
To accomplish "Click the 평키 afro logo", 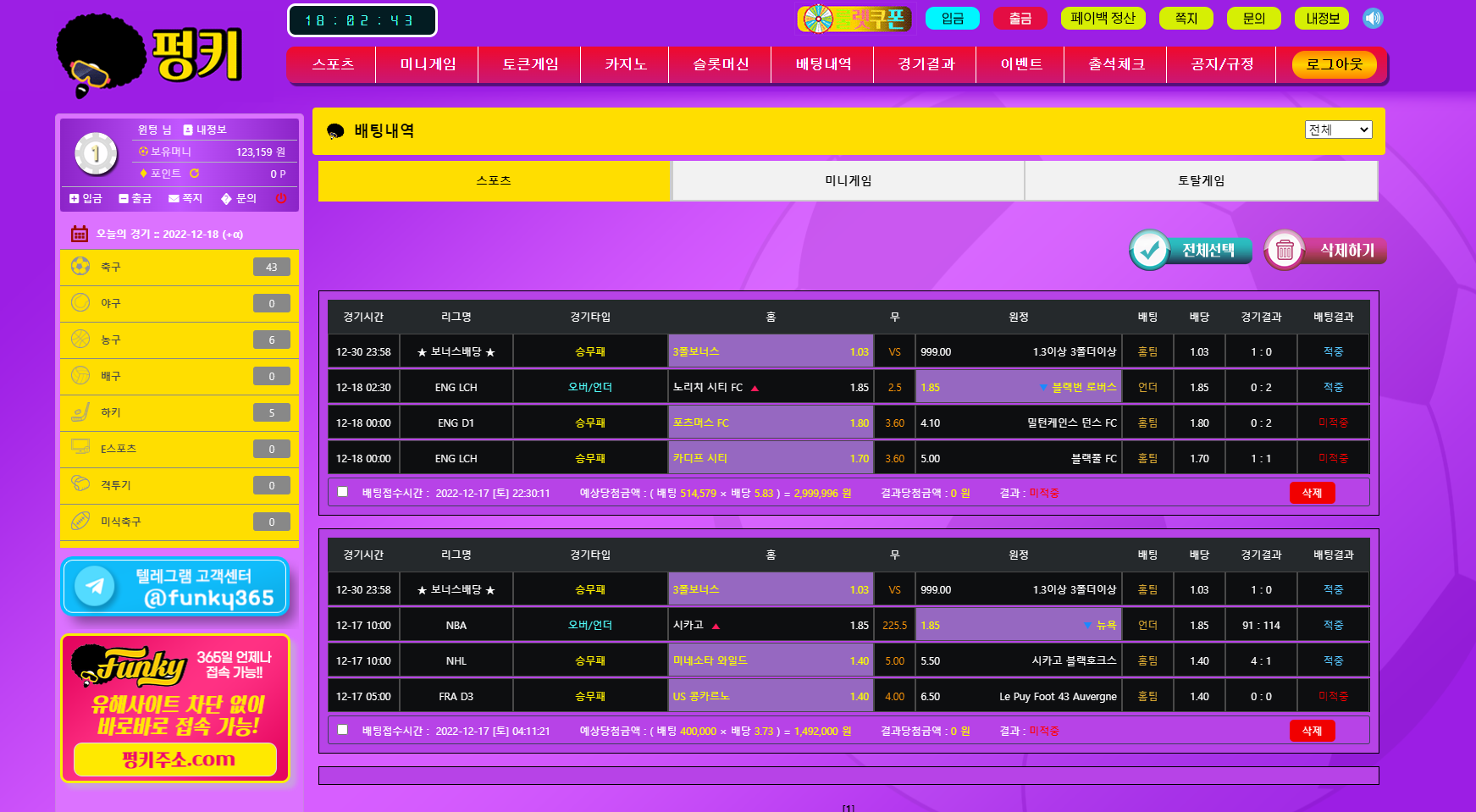I will click(x=149, y=56).
